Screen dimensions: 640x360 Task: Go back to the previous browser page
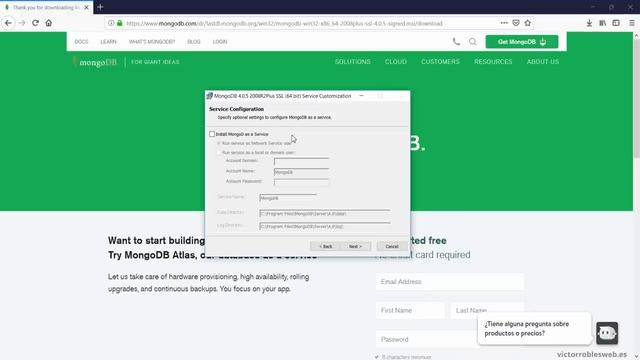tap(8, 23)
